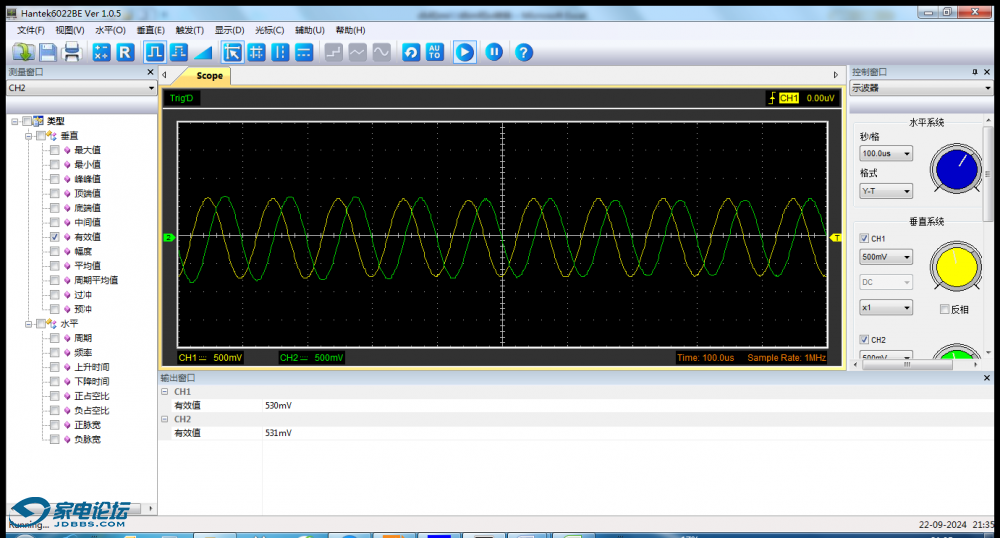Click the trigger edge icon beside CH1
This screenshot has width=1000, height=538.
click(x=772, y=98)
